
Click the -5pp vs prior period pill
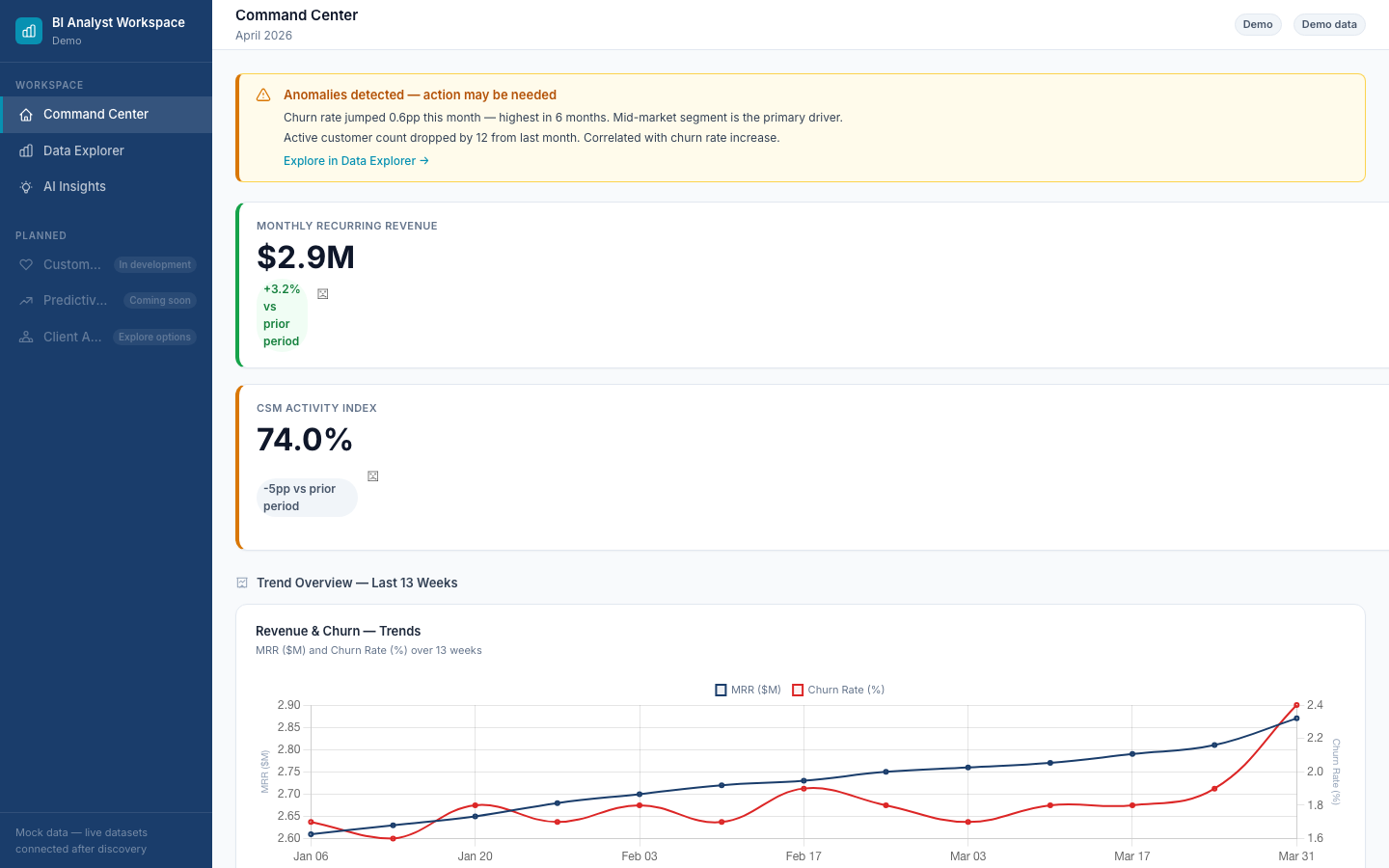pos(307,498)
